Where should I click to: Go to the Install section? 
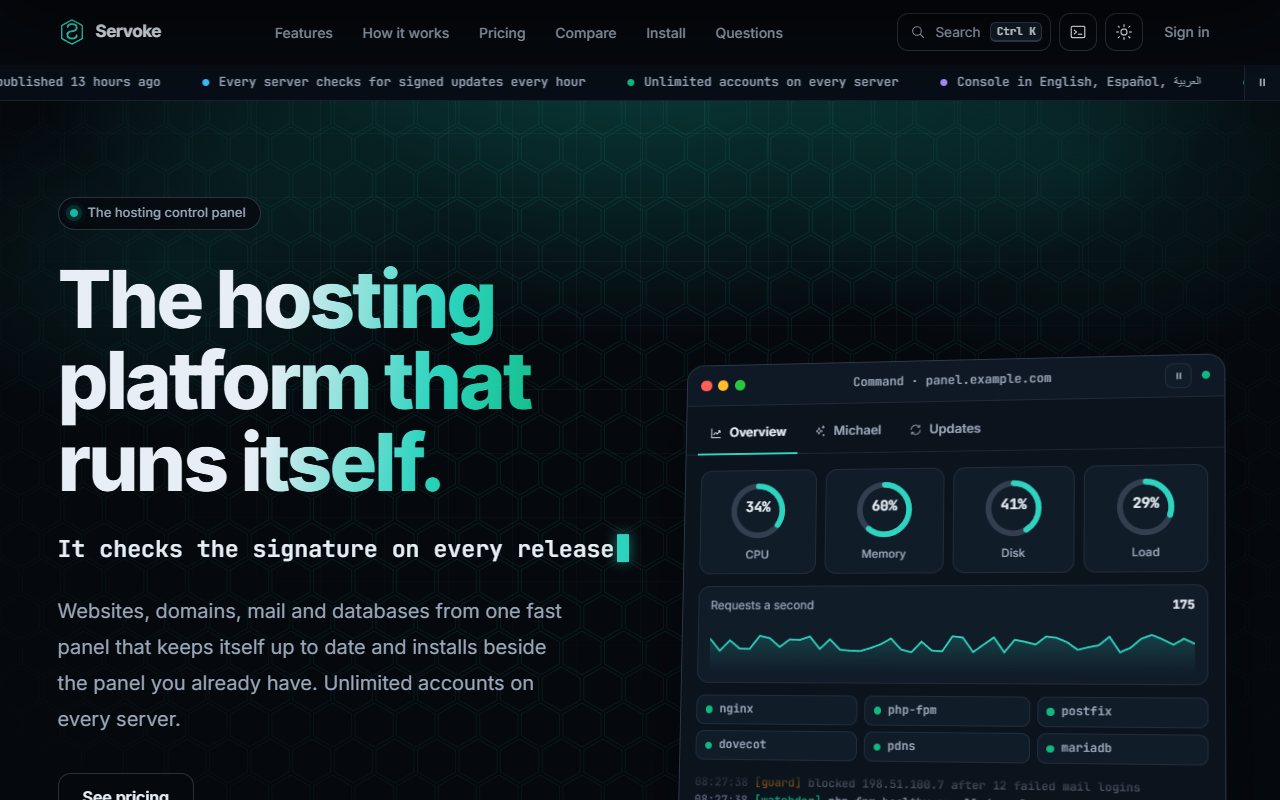[x=666, y=33]
